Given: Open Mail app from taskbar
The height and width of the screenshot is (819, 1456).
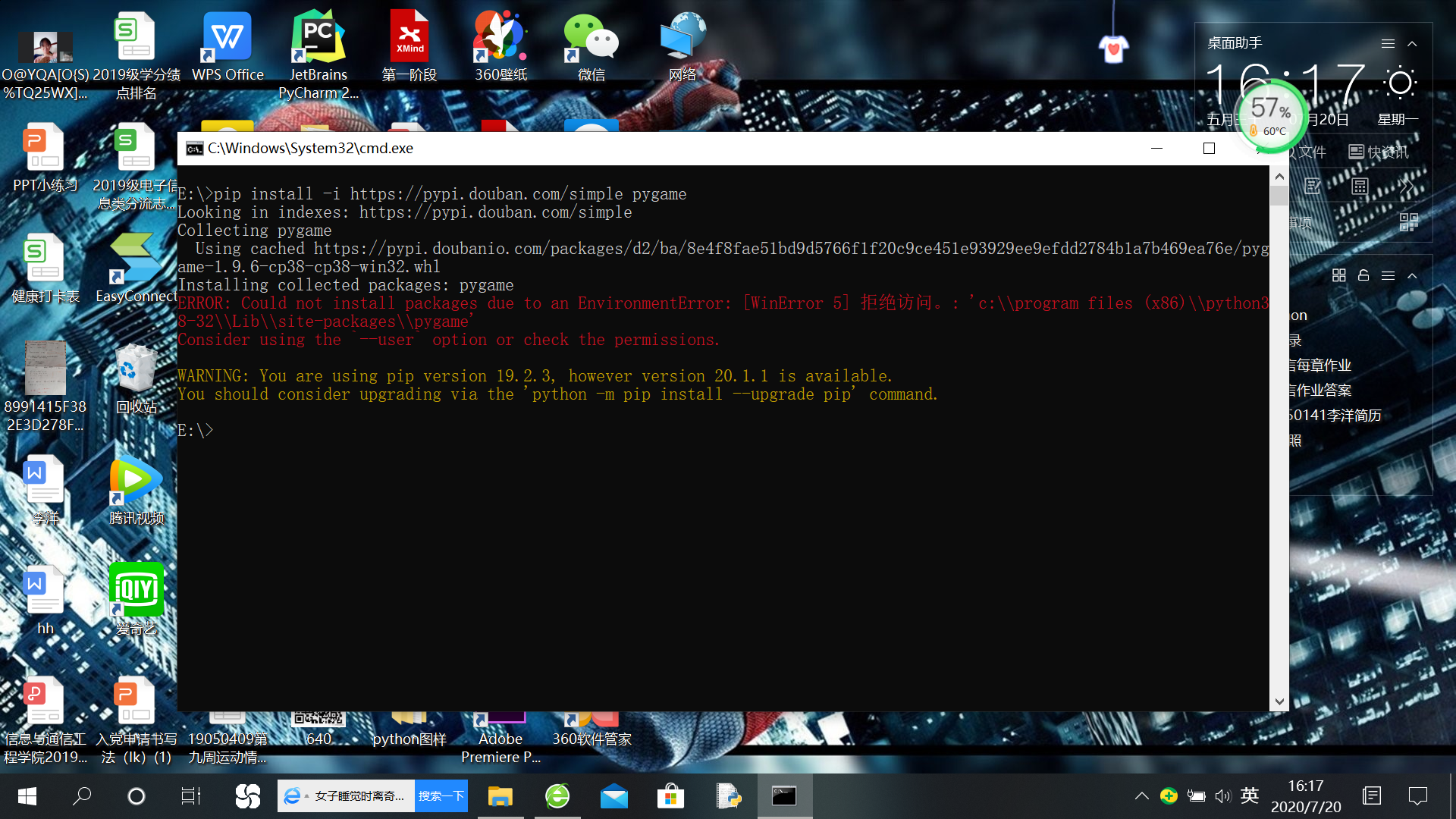Looking at the screenshot, I should [x=614, y=796].
